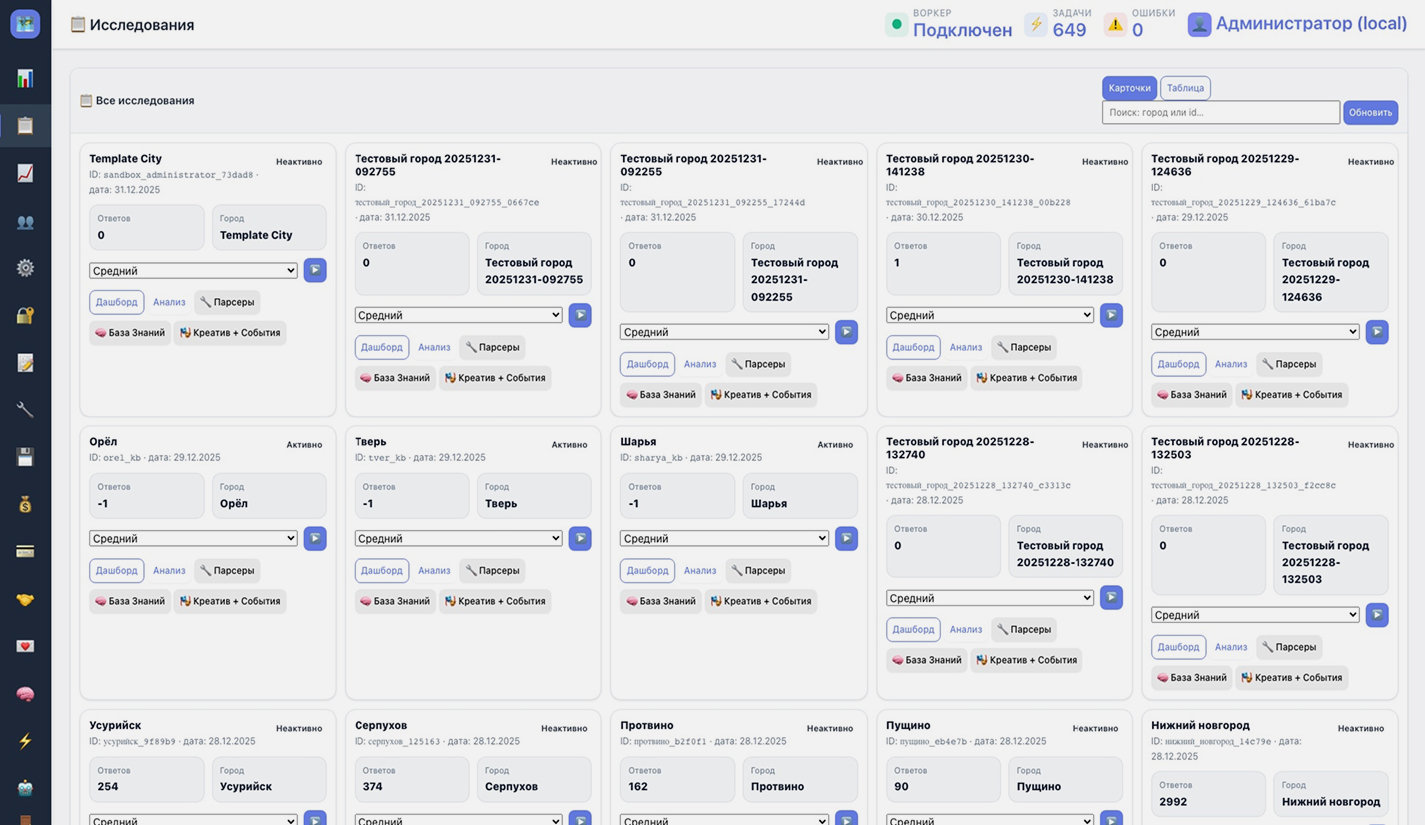Click the lightning bolt sidebar icon
The image size is (1425, 825).
(x=25, y=741)
